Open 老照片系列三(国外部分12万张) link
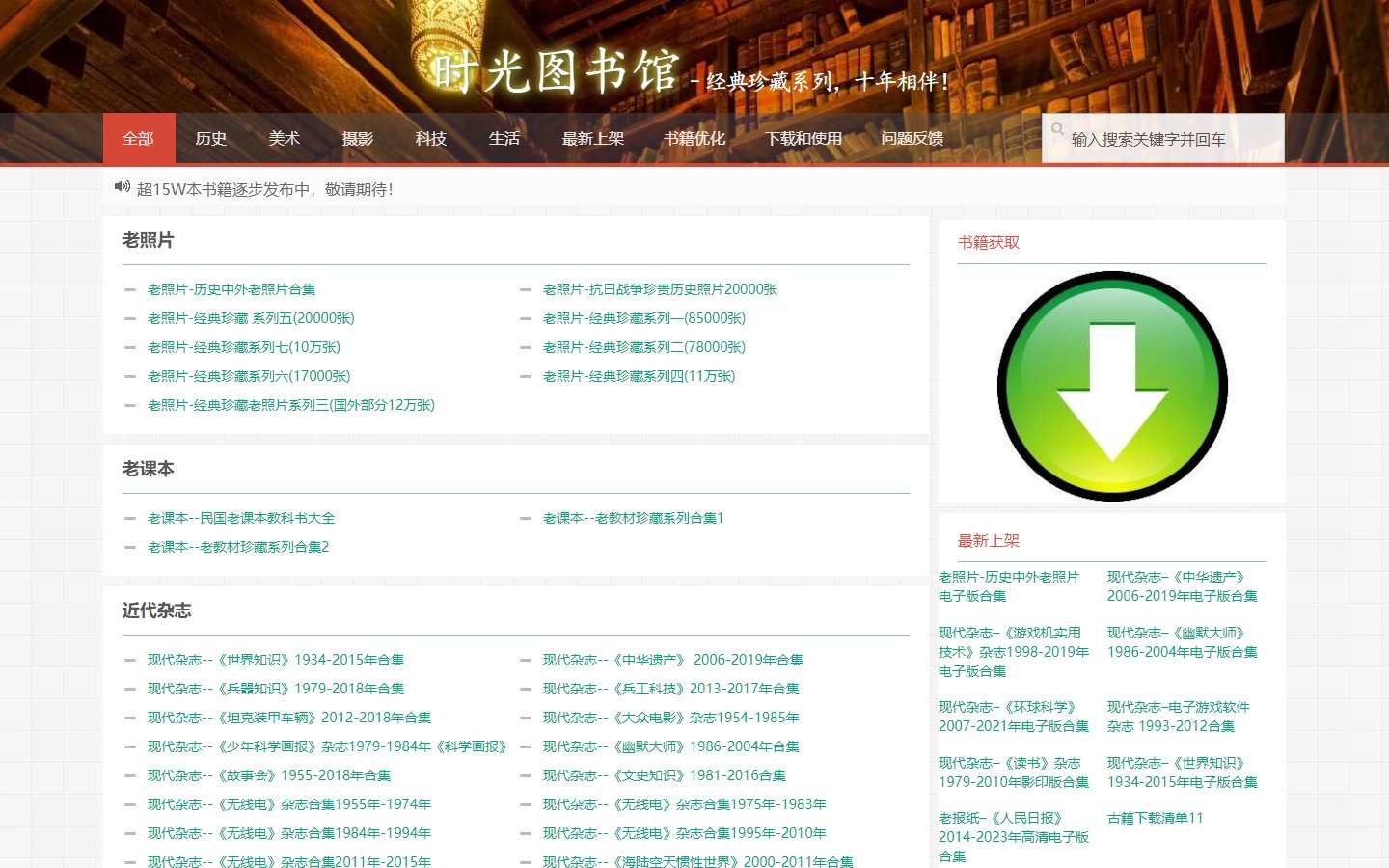The height and width of the screenshot is (868, 1389). point(291,405)
